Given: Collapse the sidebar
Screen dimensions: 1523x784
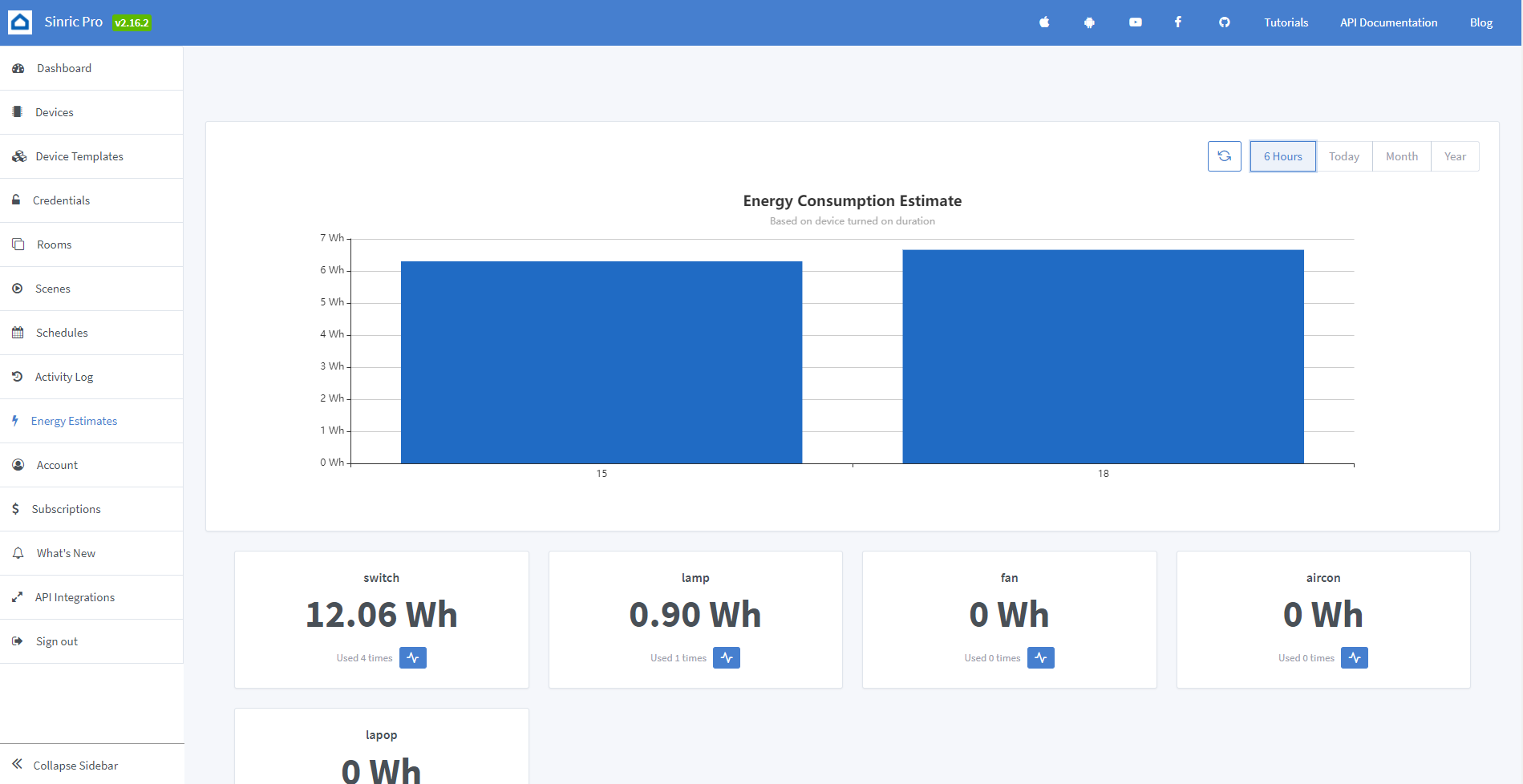Looking at the screenshot, I should click(x=76, y=765).
